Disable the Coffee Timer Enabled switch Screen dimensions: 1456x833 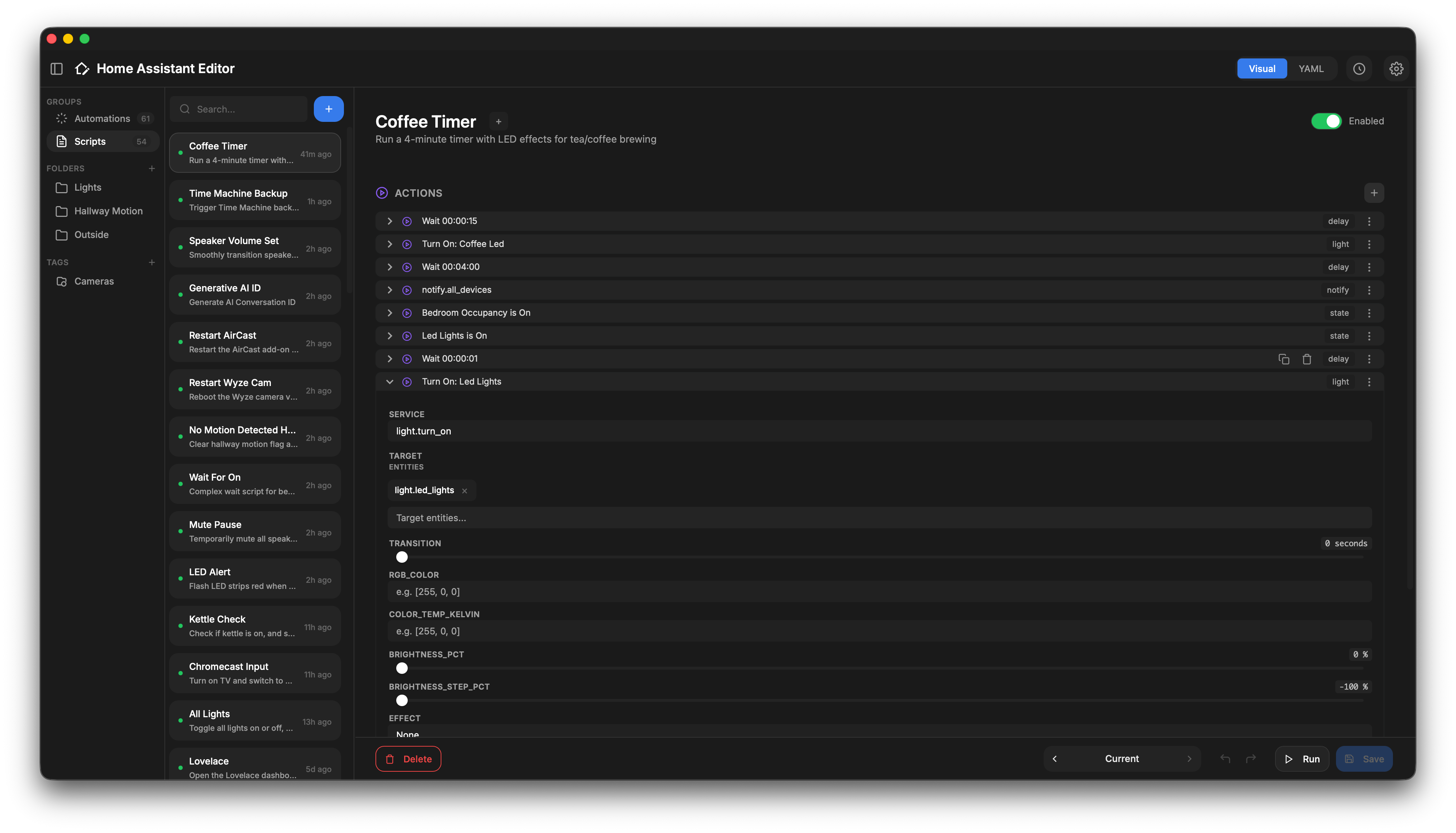[1326, 121]
